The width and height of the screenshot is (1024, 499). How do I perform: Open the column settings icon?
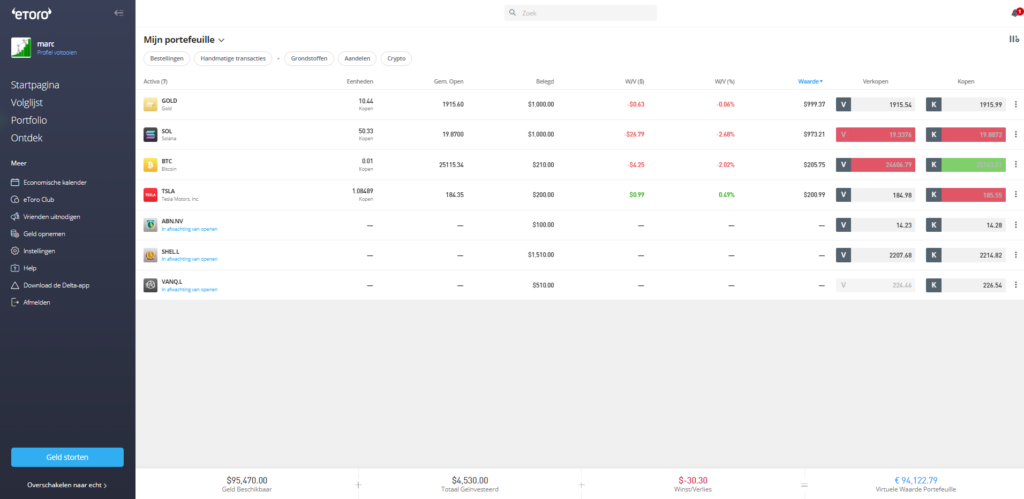click(x=1014, y=39)
